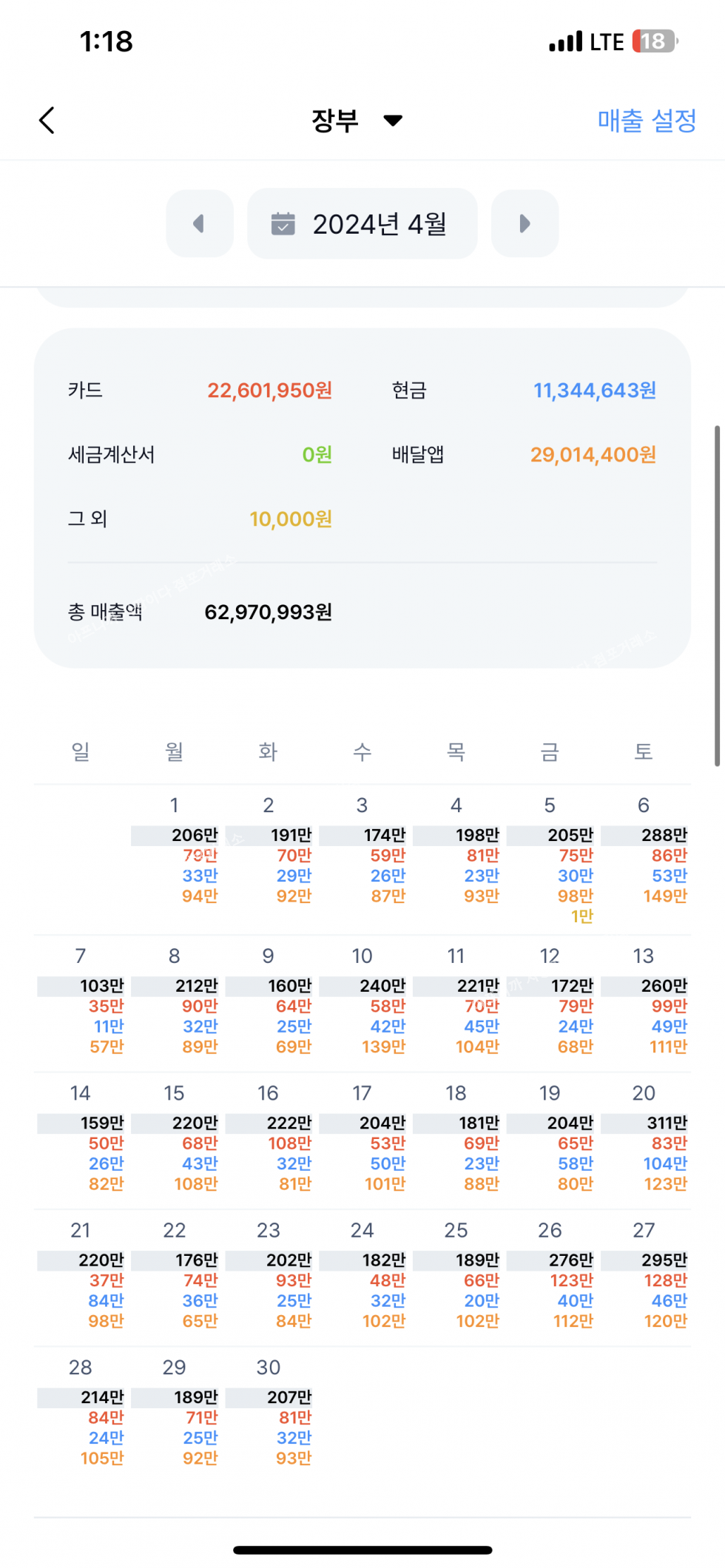725x1568 pixels.
Task: Tap the 현금 amount 11,344,643원
Action: pos(594,391)
